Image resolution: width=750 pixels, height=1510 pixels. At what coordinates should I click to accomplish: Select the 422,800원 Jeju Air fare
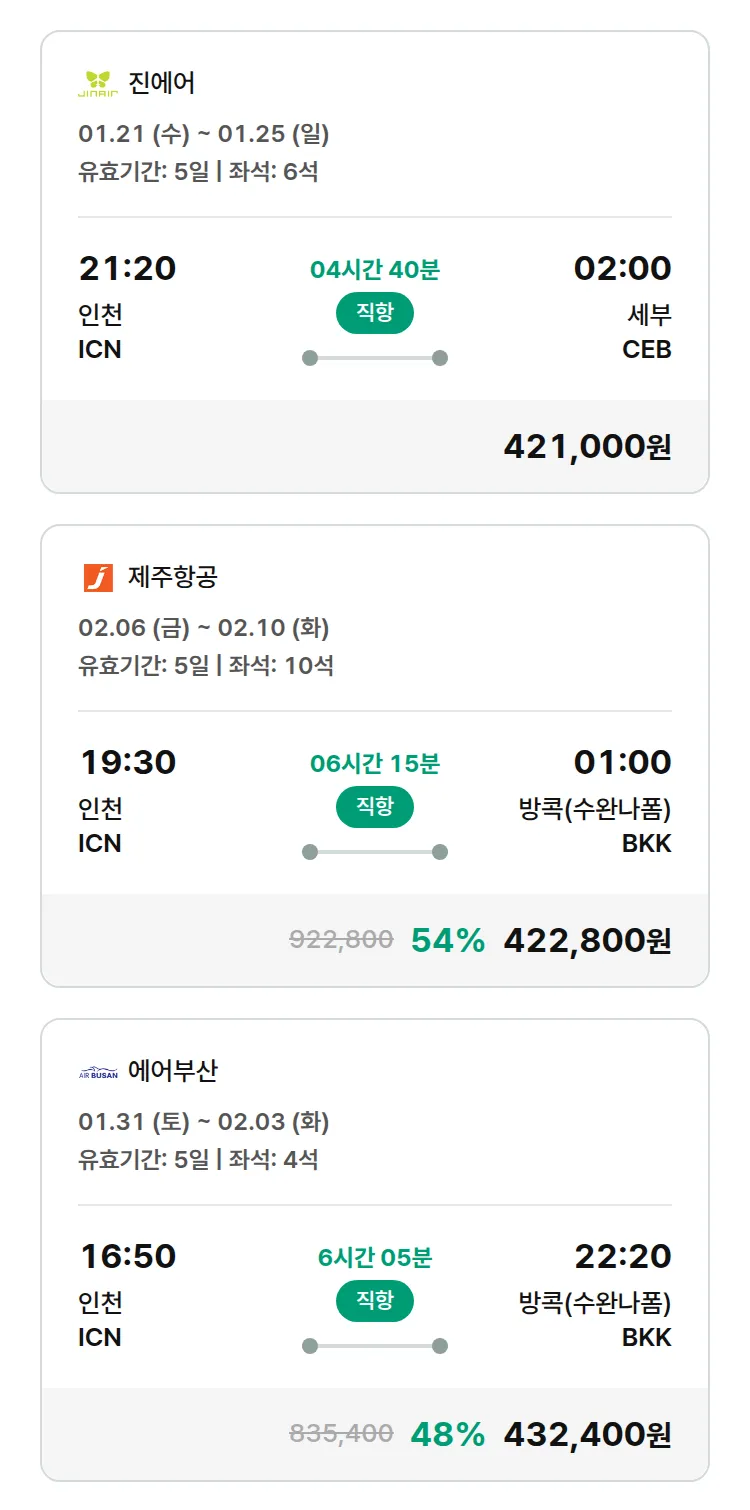587,940
